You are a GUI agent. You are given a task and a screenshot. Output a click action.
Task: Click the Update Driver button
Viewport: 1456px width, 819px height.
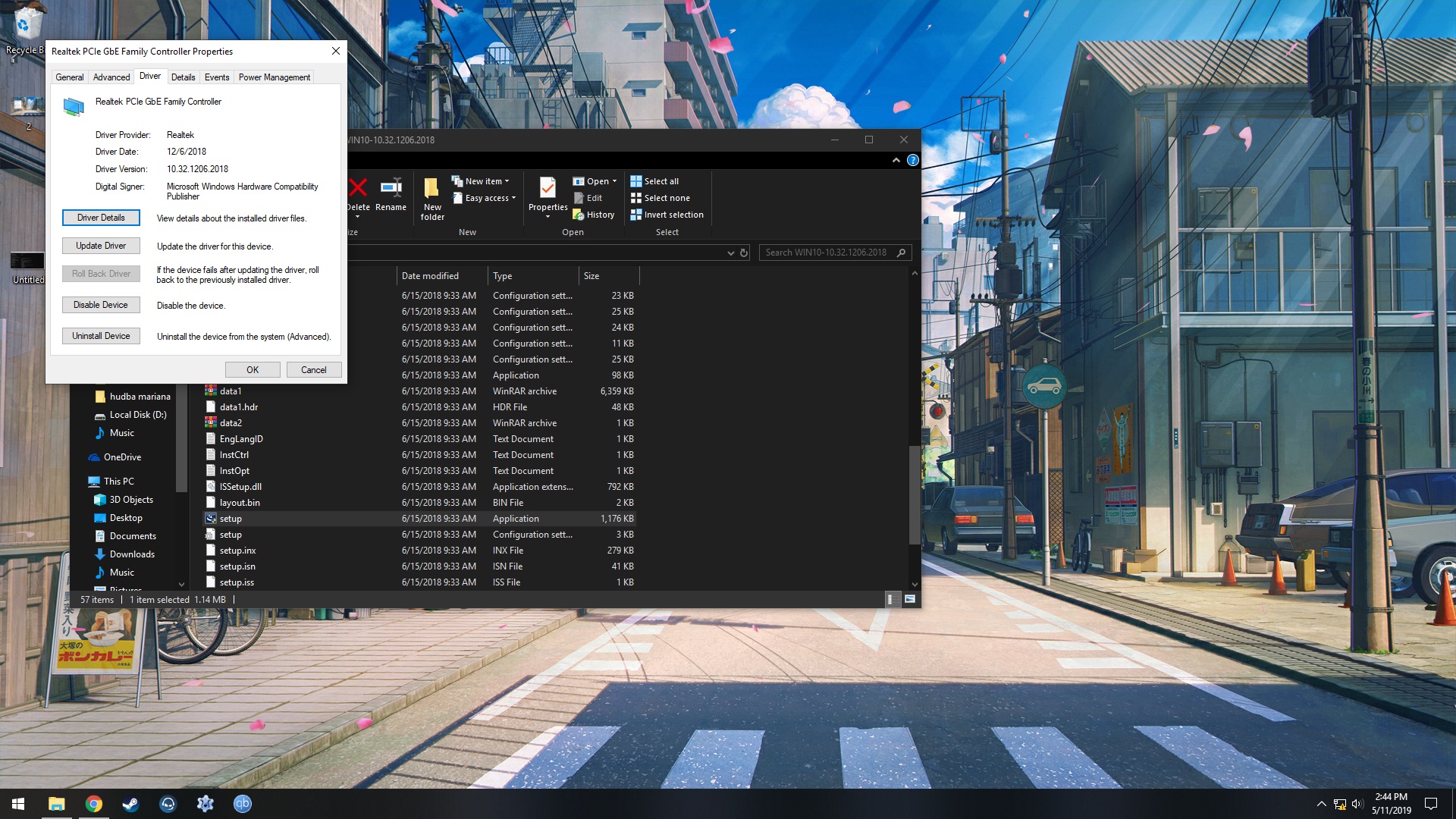101,246
